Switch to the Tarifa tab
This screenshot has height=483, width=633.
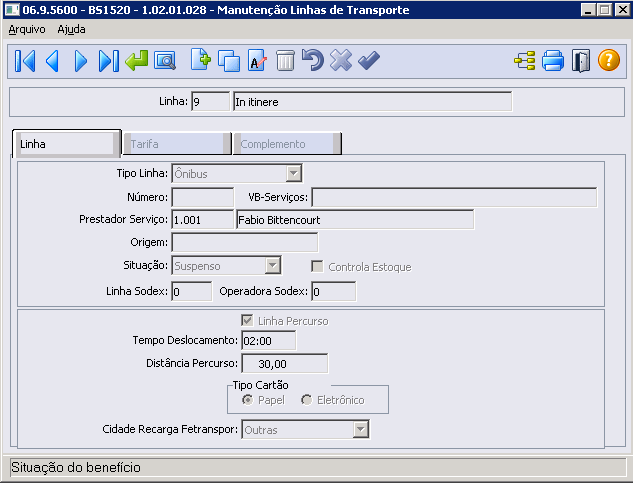click(x=177, y=144)
